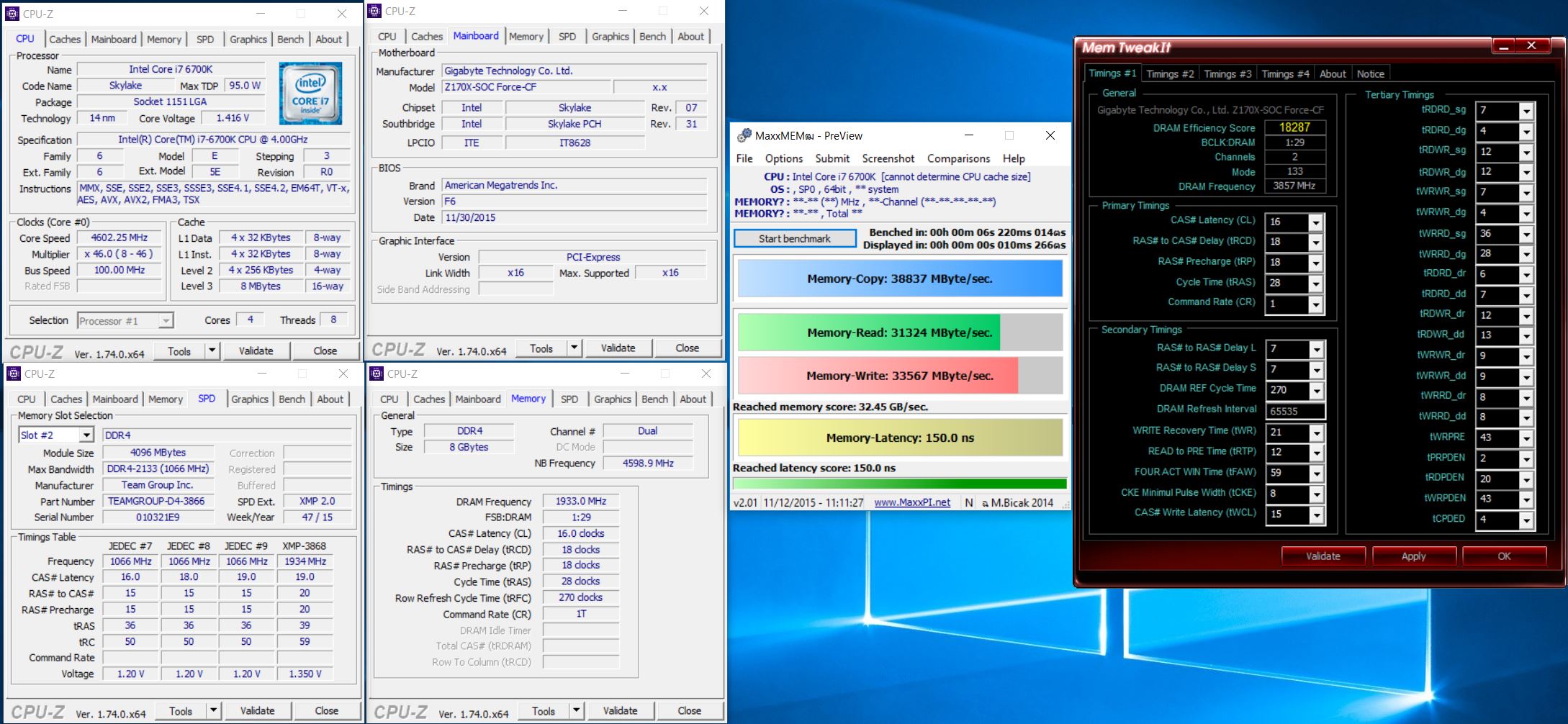Switch to Timings #4 tab in Mem TweakIt
This screenshot has height=724, width=1568.
[x=1285, y=73]
